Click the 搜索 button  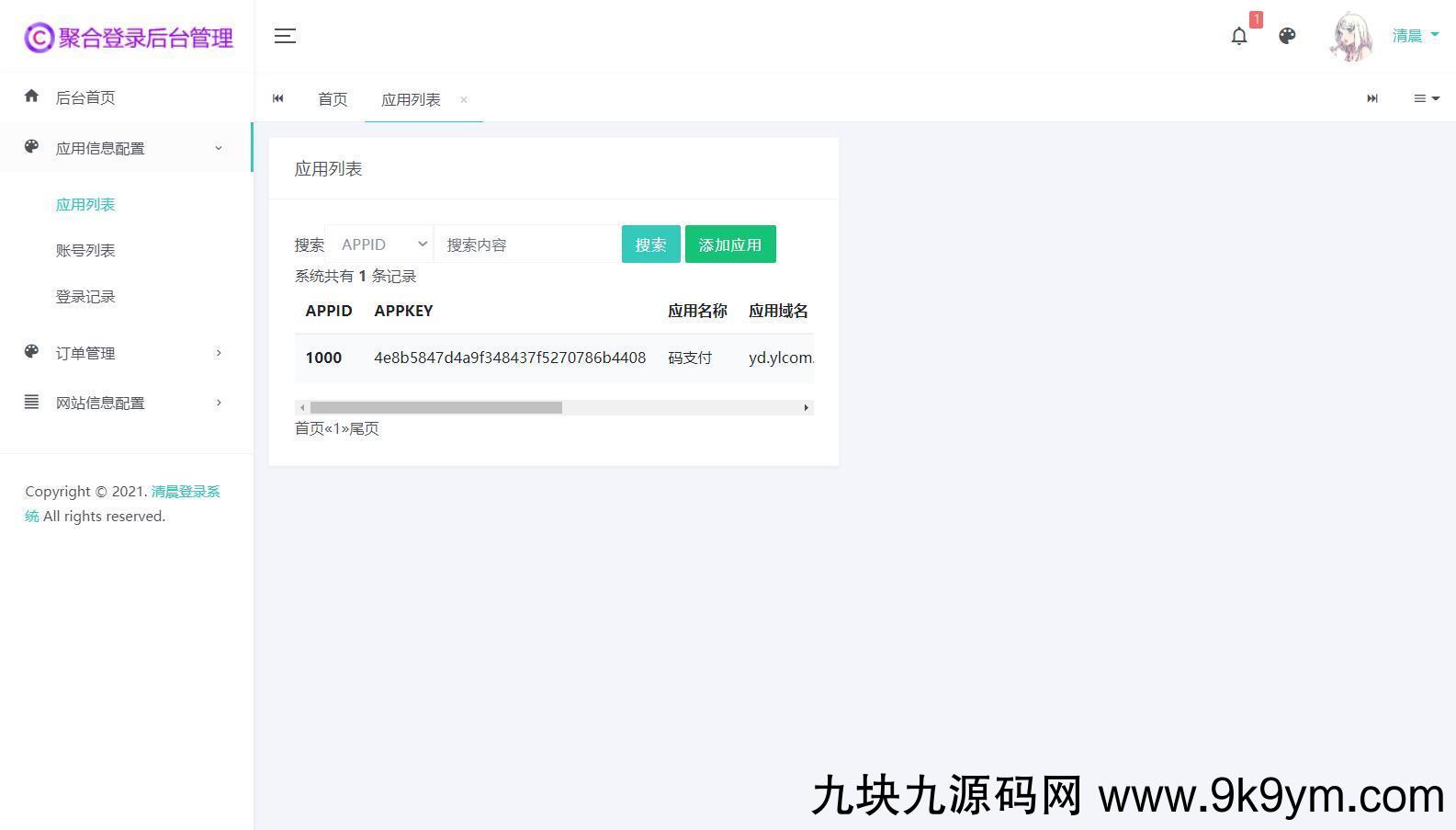(650, 244)
